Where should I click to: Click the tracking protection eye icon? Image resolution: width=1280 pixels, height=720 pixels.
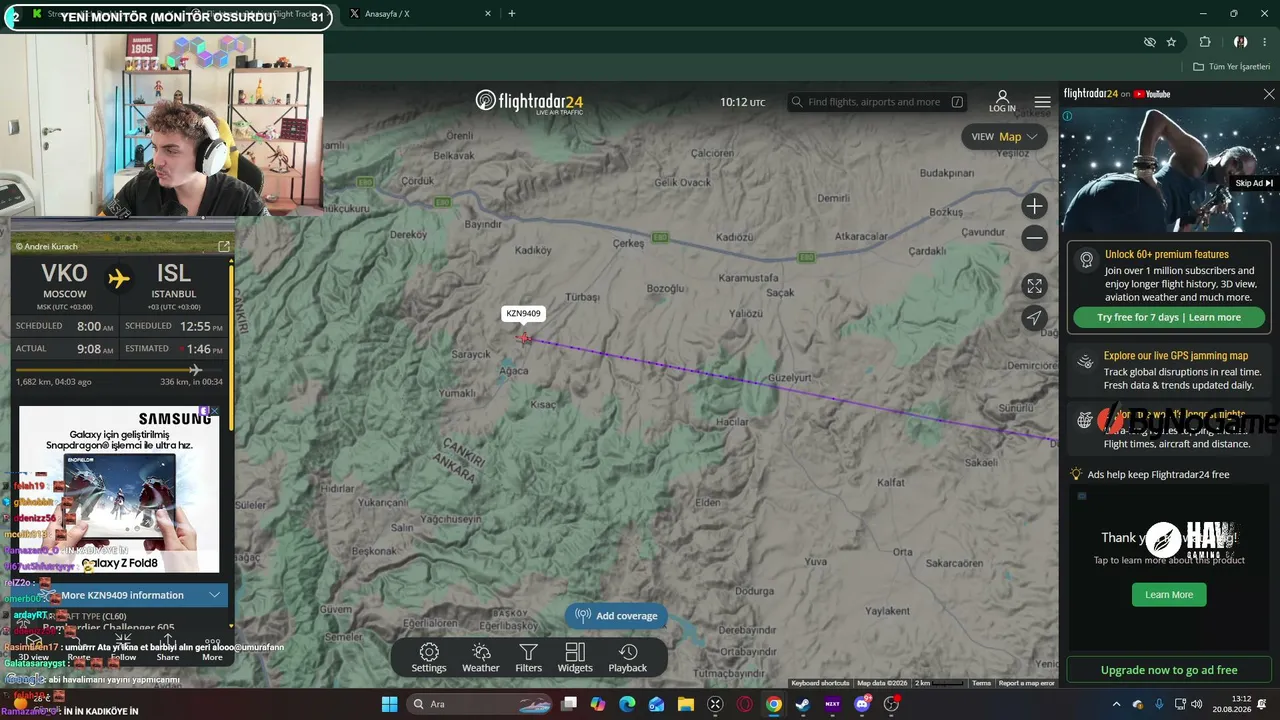(x=1150, y=42)
